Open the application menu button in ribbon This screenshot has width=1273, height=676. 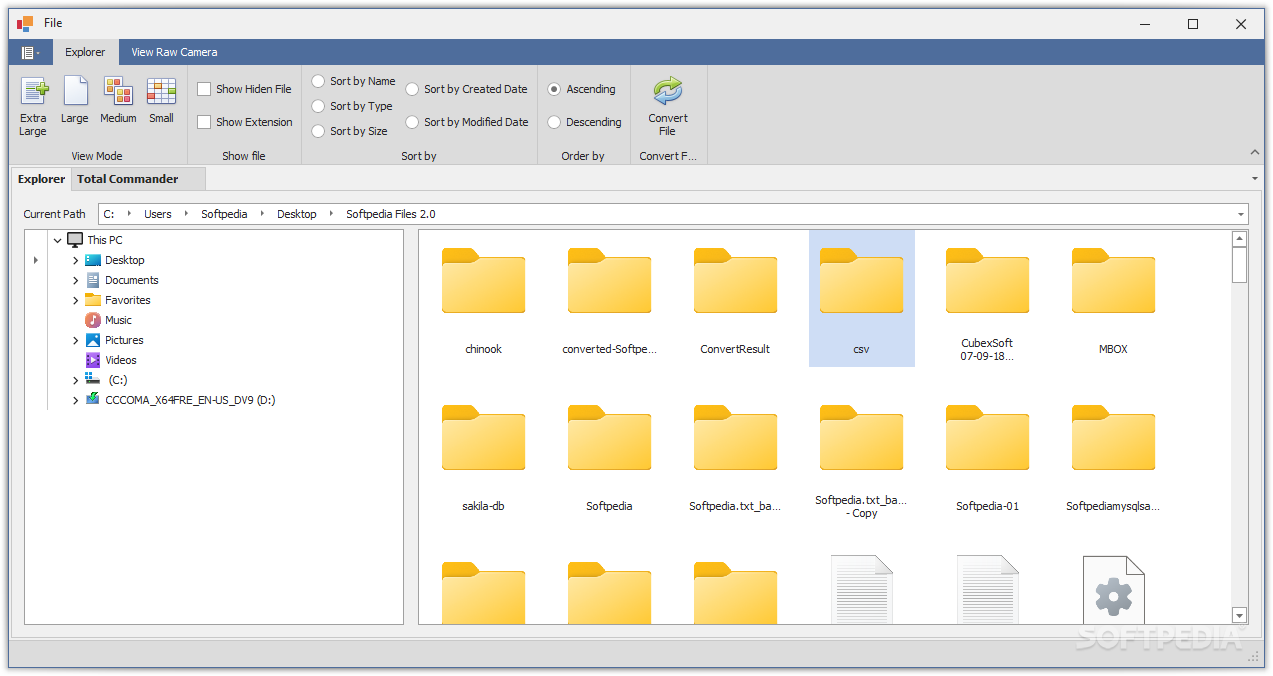point(30,52)
